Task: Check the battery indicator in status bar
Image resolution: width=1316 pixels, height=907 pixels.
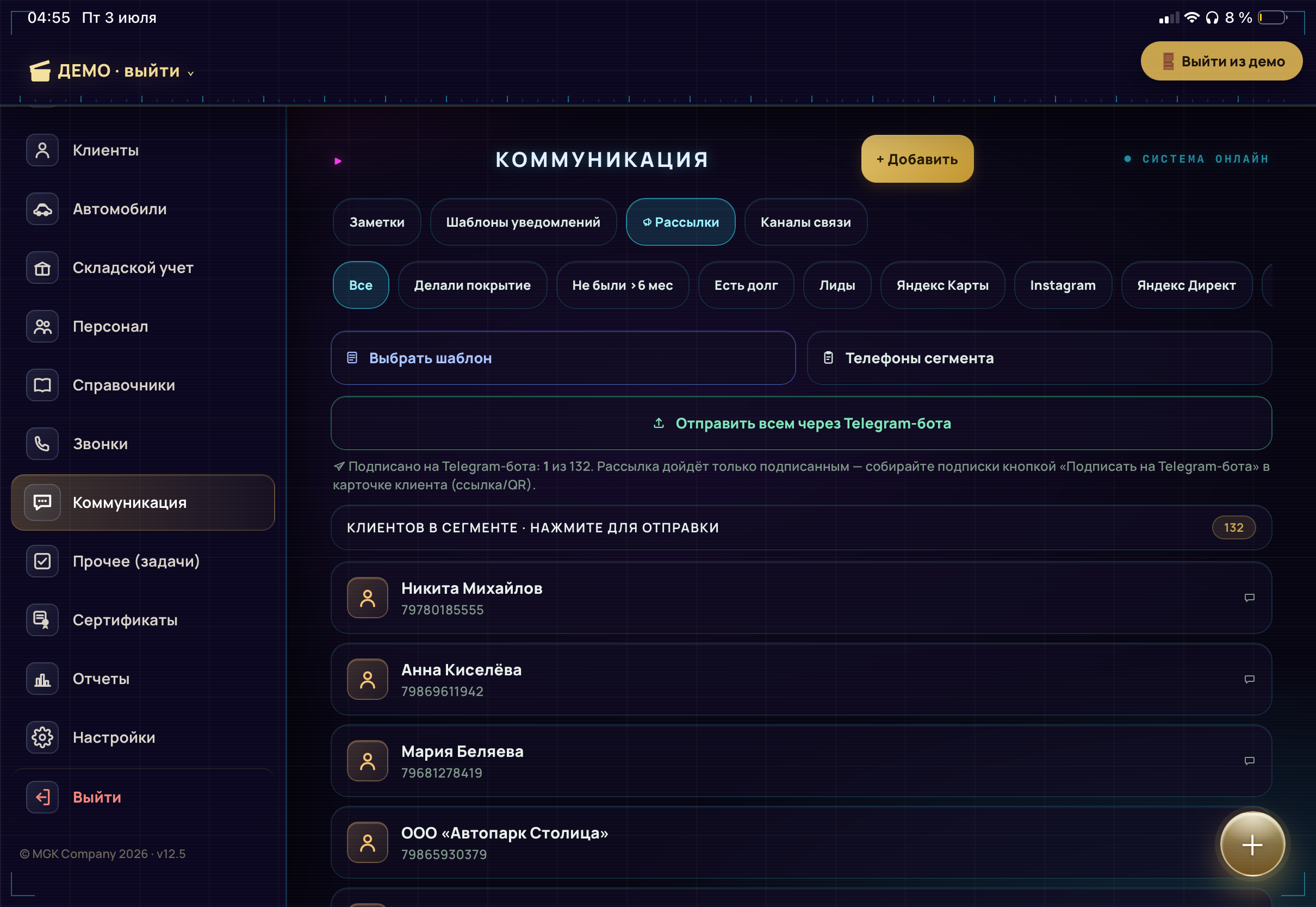Action: click(x=1272, y=17)
